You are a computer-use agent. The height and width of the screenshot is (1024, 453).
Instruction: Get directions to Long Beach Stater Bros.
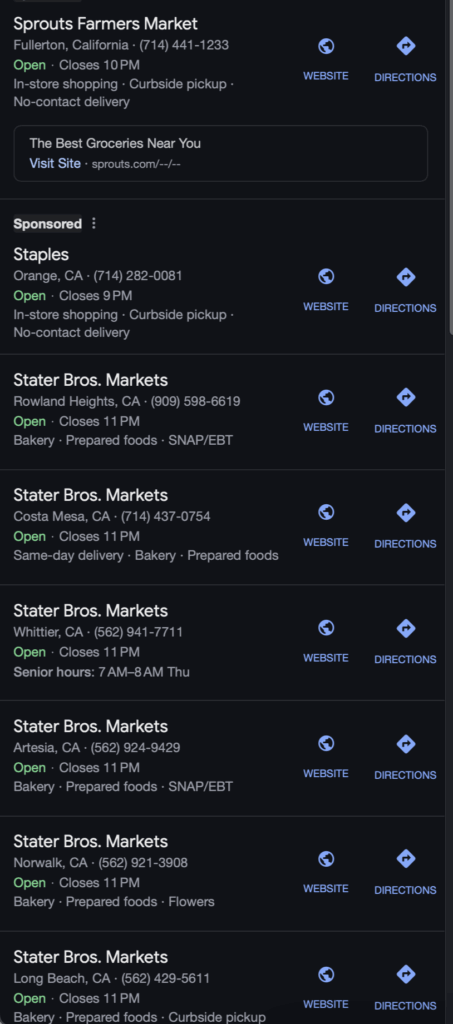[x=405, y=987]
